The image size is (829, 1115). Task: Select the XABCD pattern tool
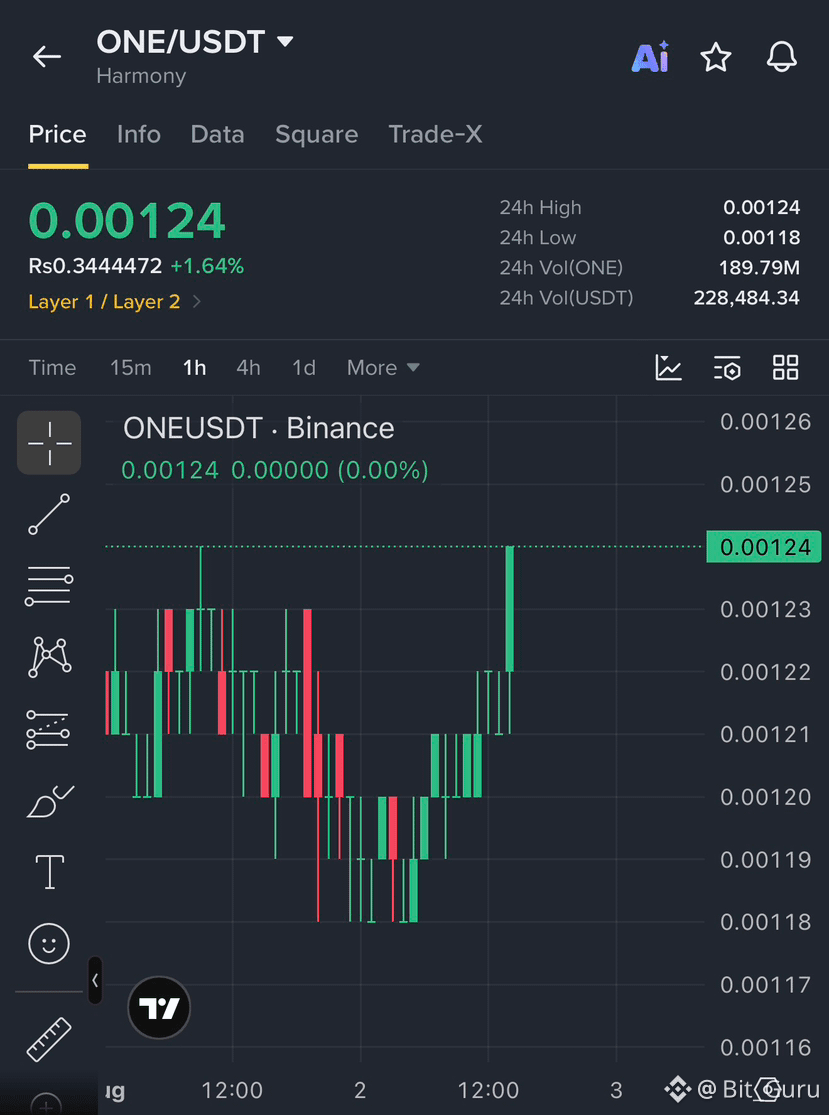click(49, 657)
